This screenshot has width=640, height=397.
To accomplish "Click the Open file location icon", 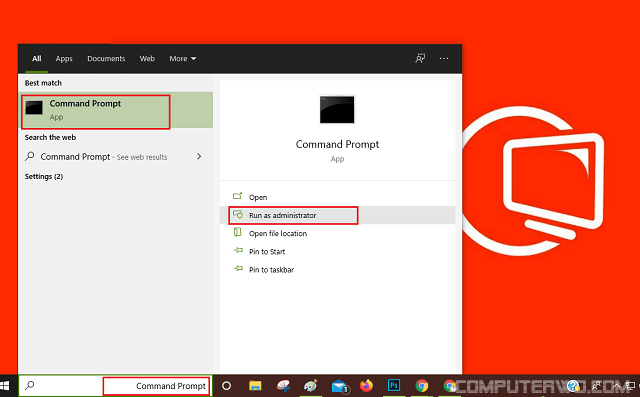I will 238,232.
